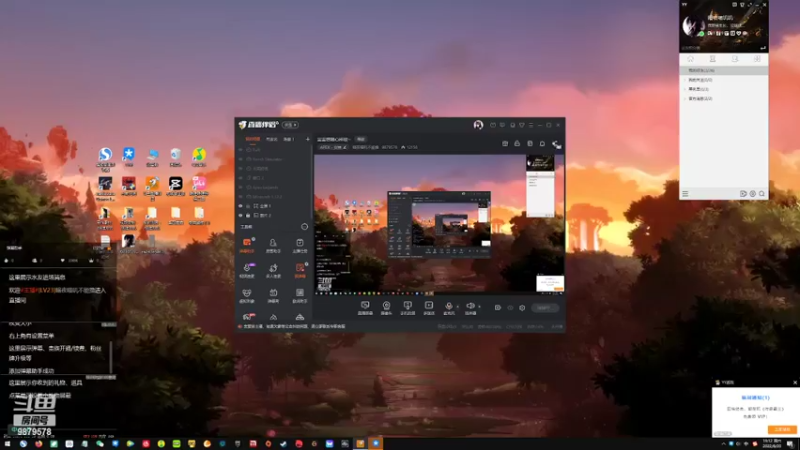Open the Recycle Bin desktop icon
The image size is (800, 450).
(176, 154)
